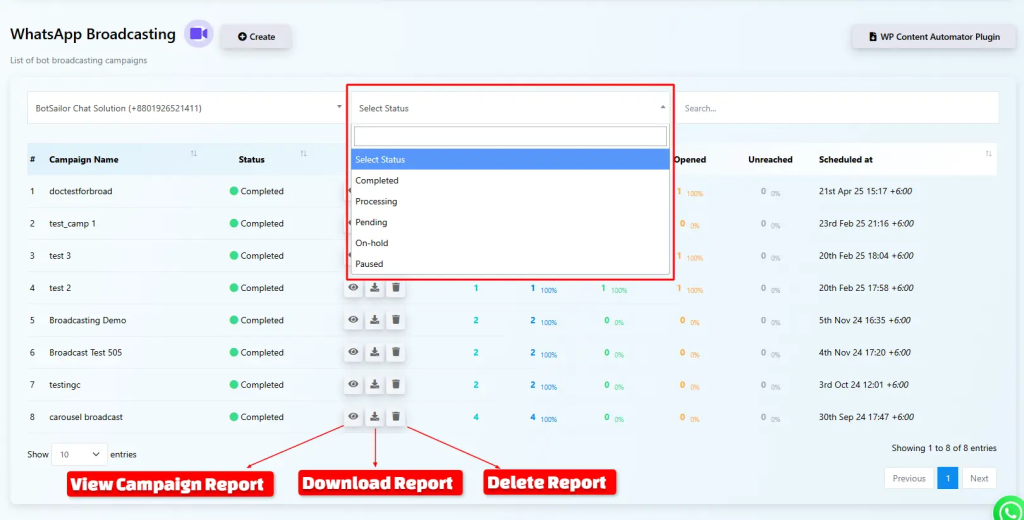View campaign report for test 2
The height and width of the screenshot is (520, 1024).
tap(353, 287)
